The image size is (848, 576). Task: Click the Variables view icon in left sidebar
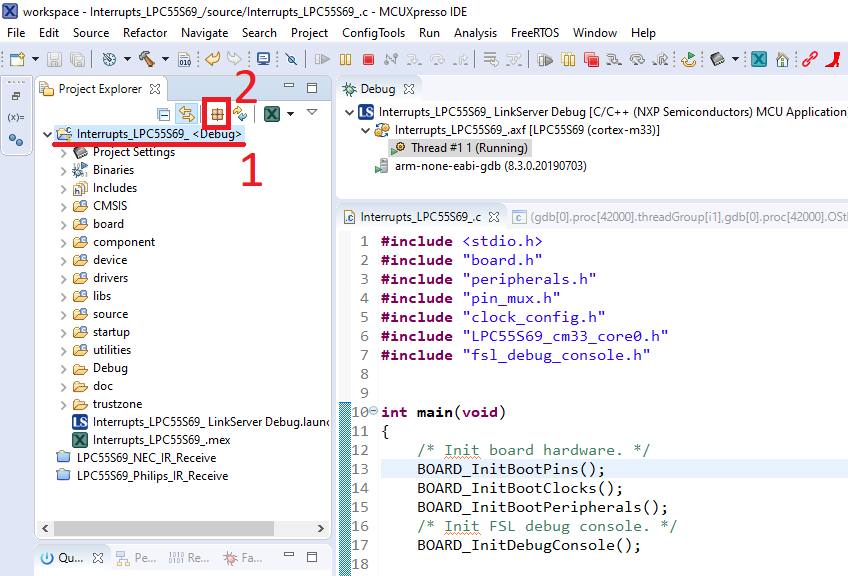[15, 117]
